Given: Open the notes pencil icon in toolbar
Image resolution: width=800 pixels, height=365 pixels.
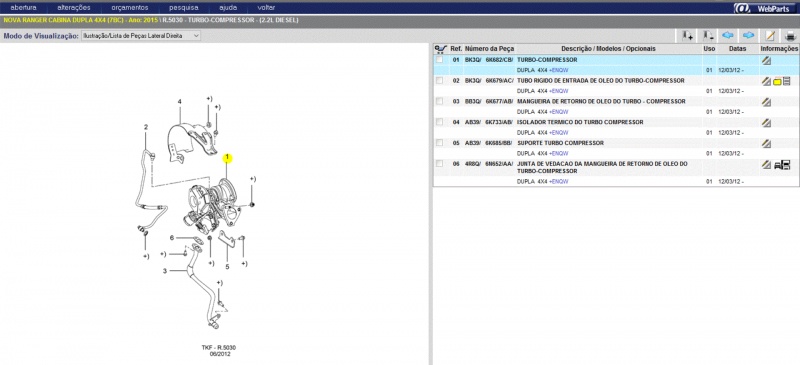Looking at the screenshot, I should [x=770, y=35].
